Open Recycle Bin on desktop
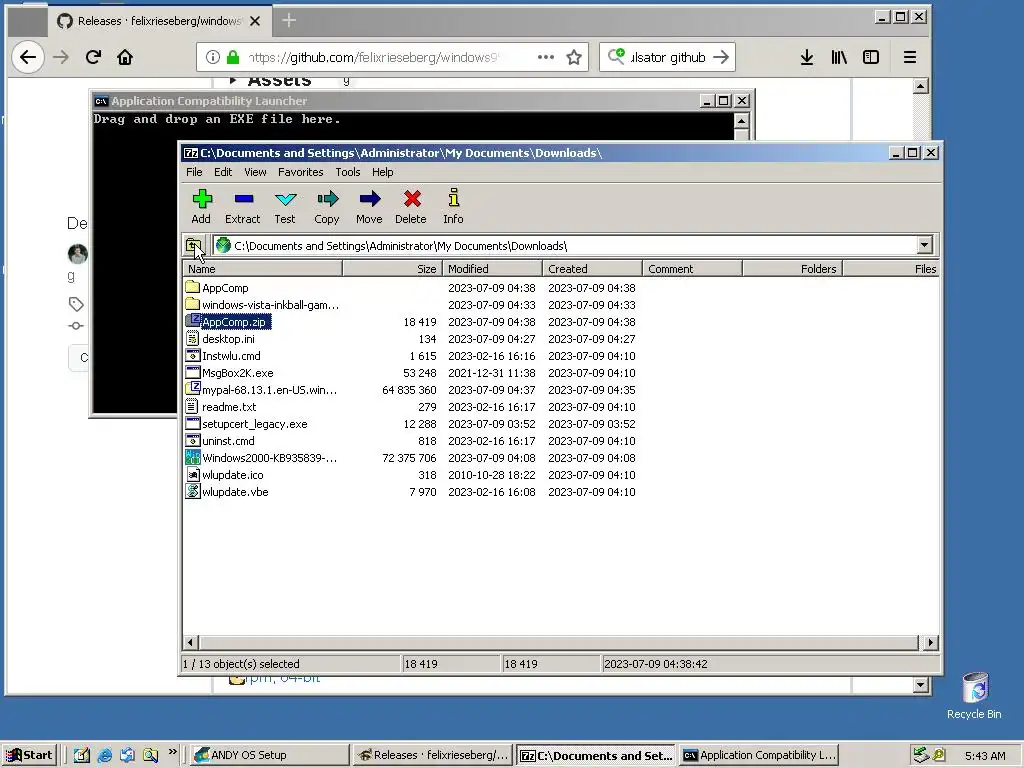 (974, 696)
